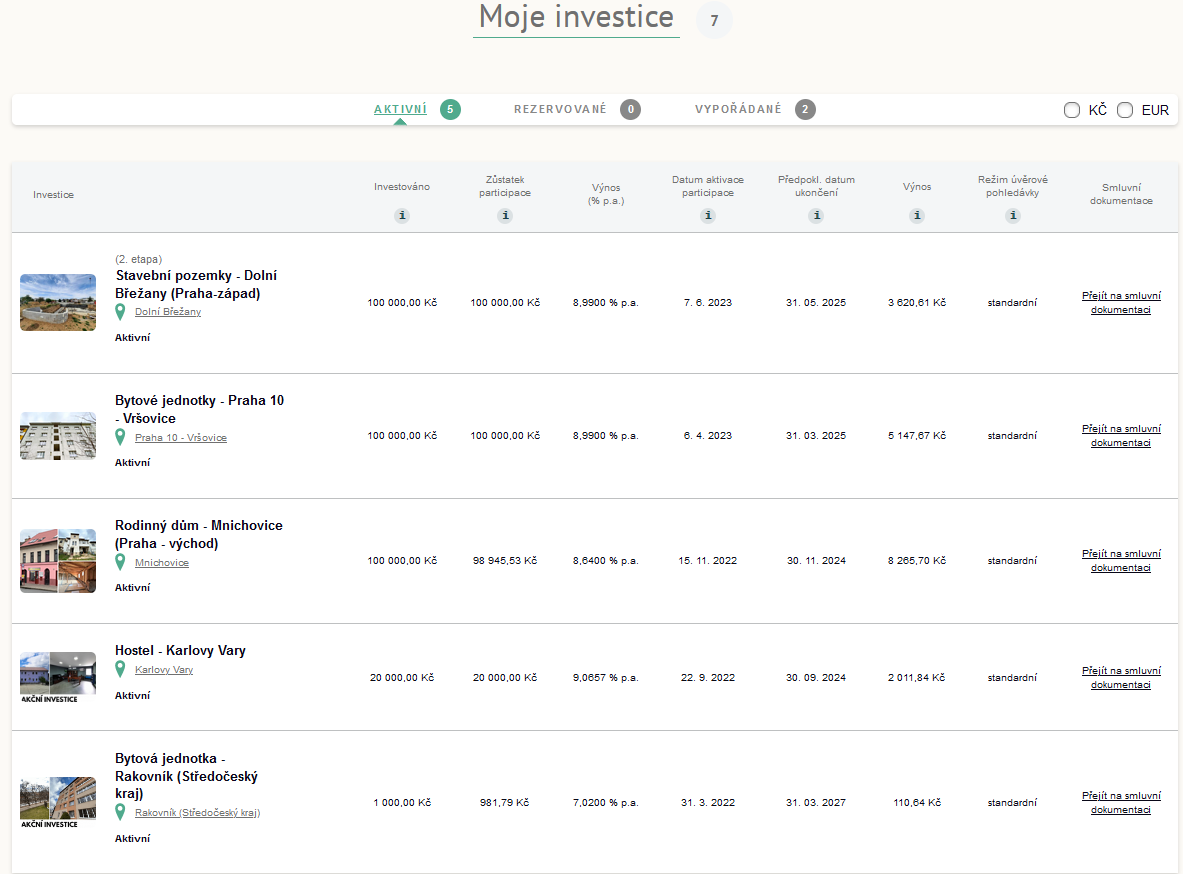Click info icon under Investováno column
The image size is (1183, 874).
402,215
